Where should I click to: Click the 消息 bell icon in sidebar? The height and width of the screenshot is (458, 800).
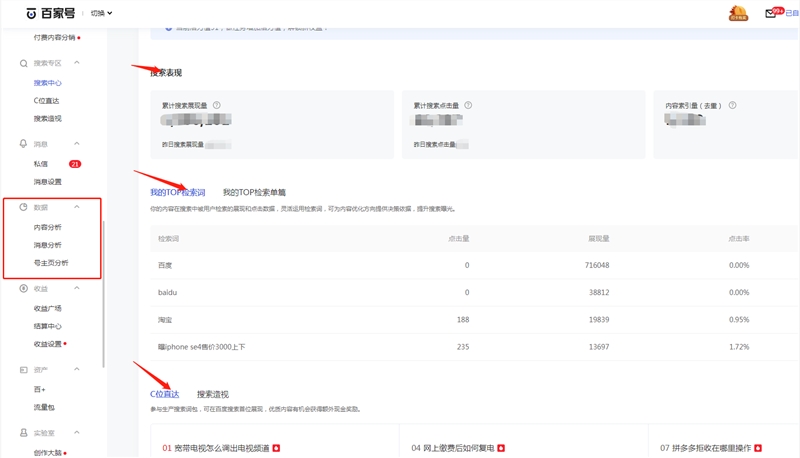tap(24, 144)
